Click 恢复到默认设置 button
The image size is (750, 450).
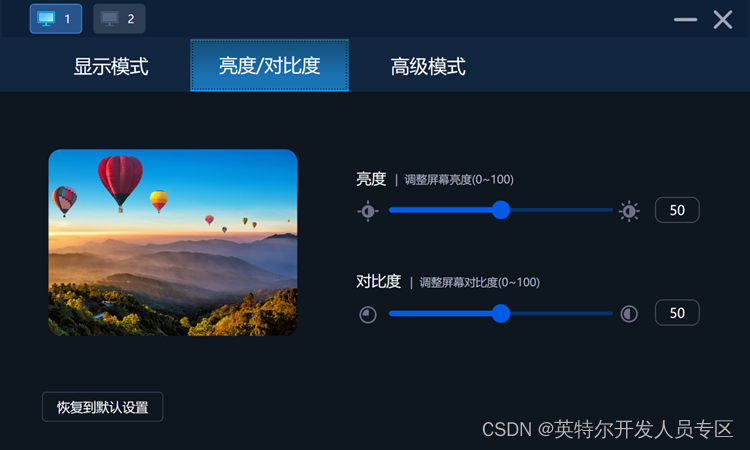102,407
